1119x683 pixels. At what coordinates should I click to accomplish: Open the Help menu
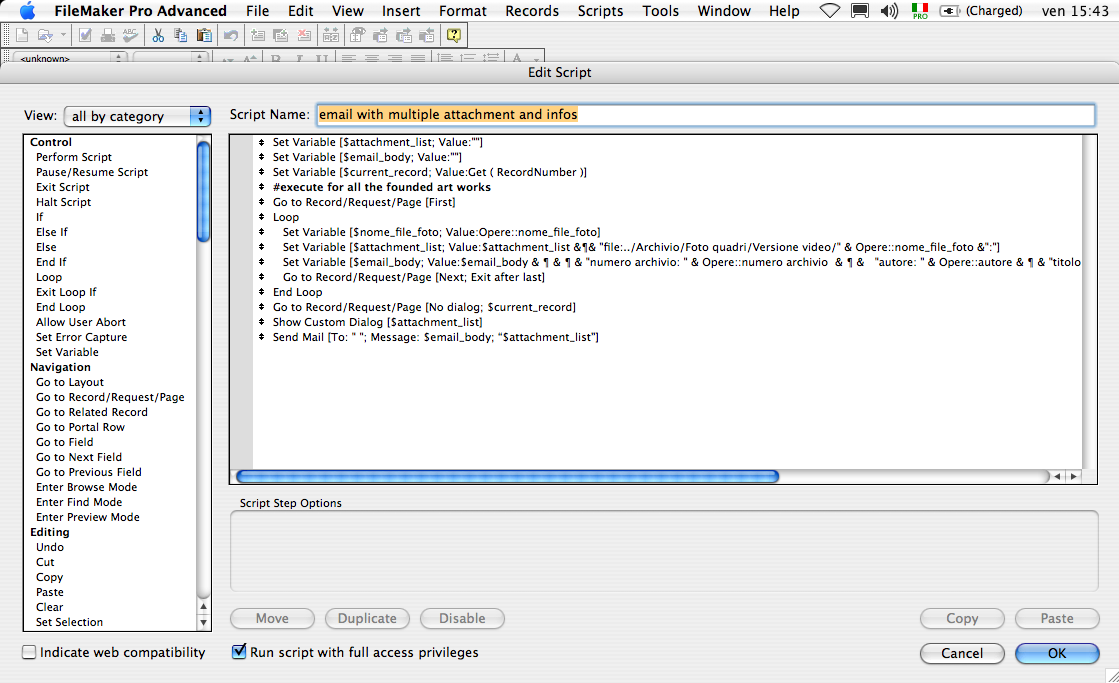pos(784,11)
